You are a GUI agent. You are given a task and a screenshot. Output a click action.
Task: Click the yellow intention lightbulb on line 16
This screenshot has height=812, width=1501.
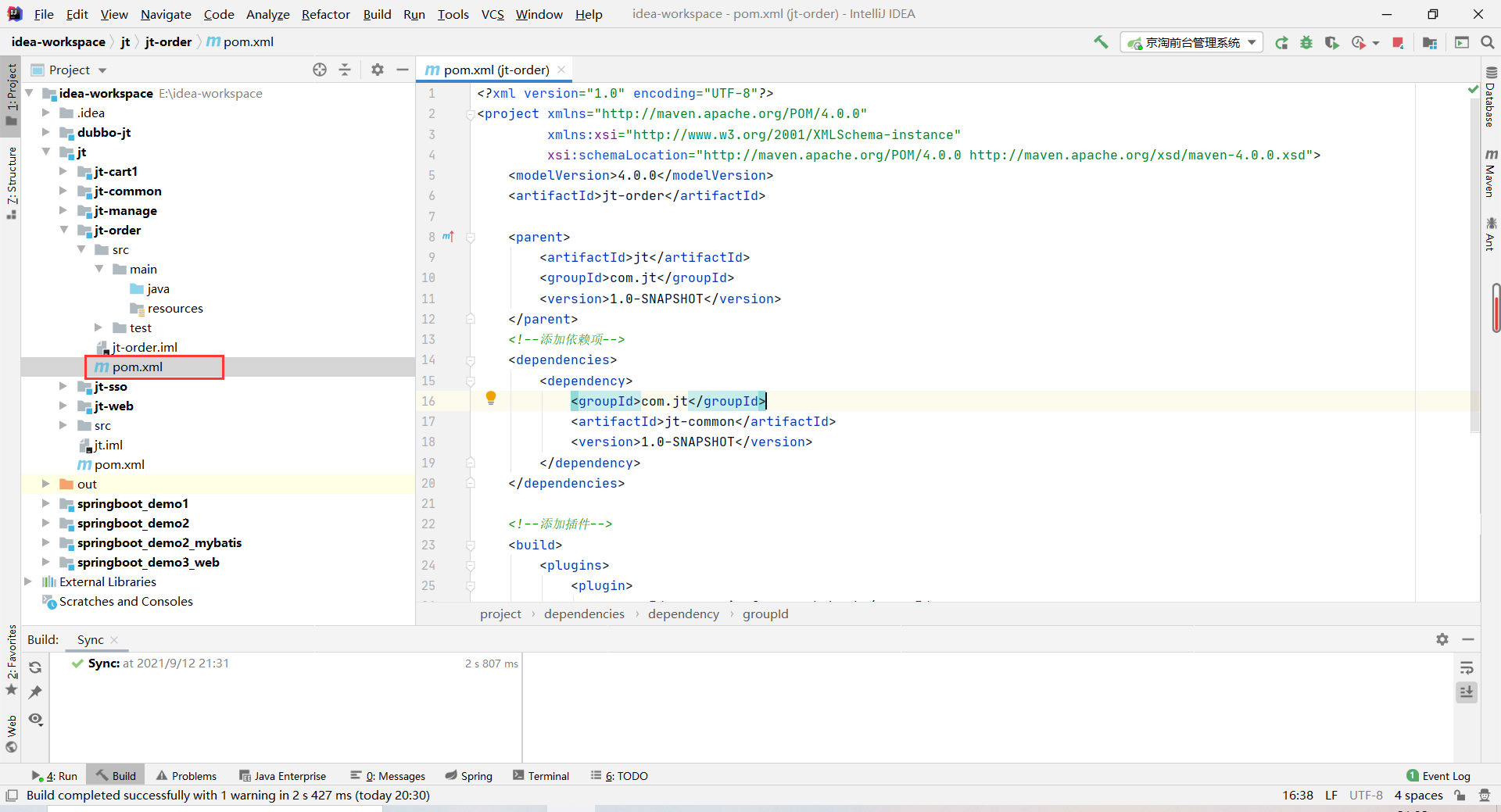[x=491, y=398]
